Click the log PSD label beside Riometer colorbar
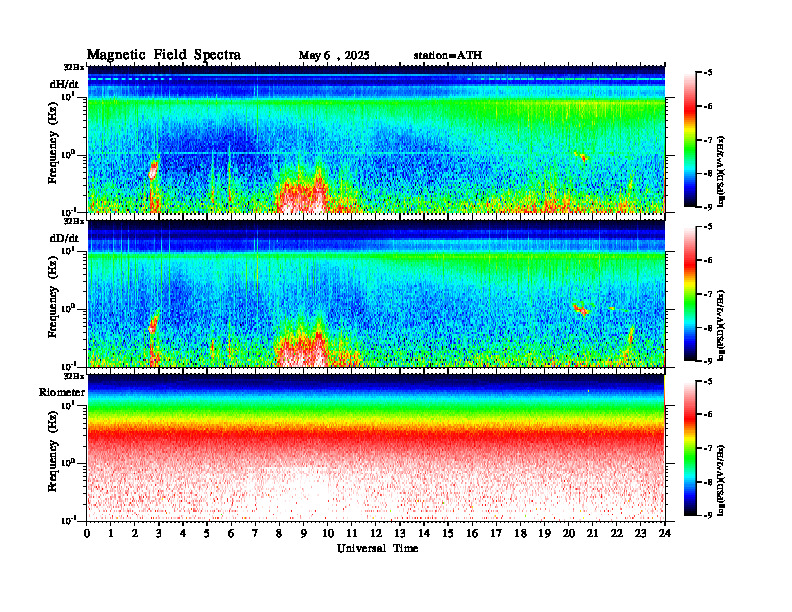The height and width of the screenshot is (612, 792). [721, 479]
